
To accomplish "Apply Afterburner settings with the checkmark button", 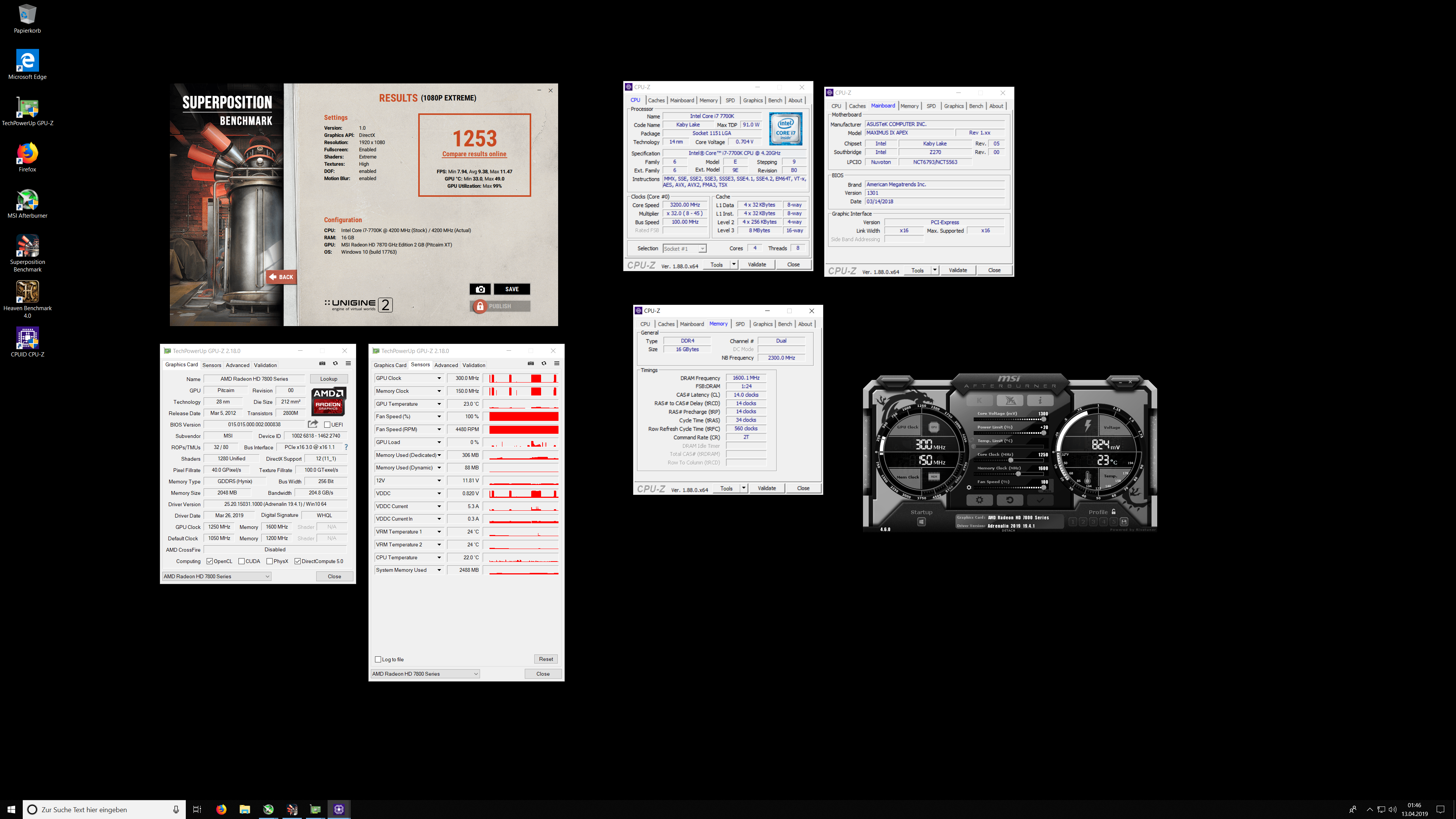I will tap(1040, 500).
